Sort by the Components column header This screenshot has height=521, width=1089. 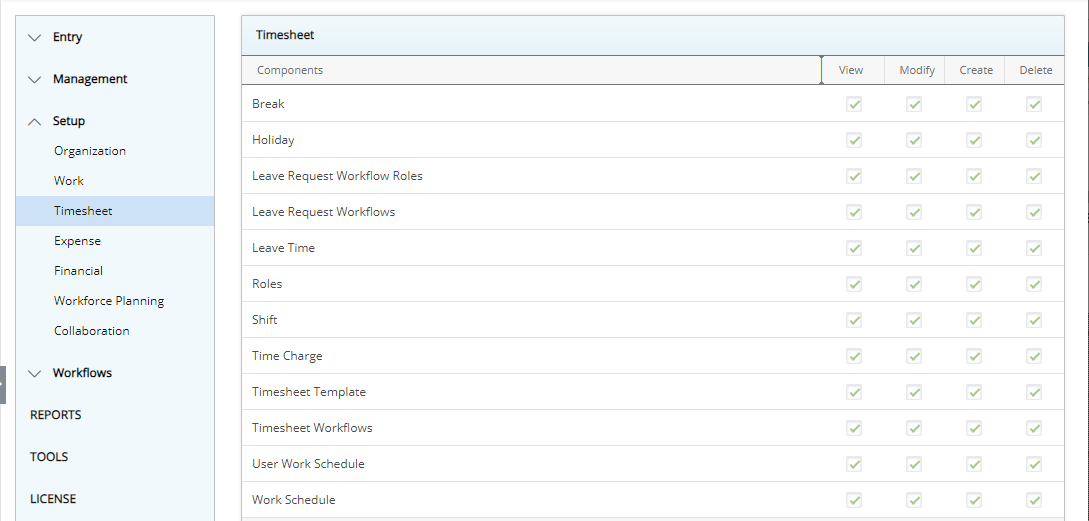pos(531,70)
